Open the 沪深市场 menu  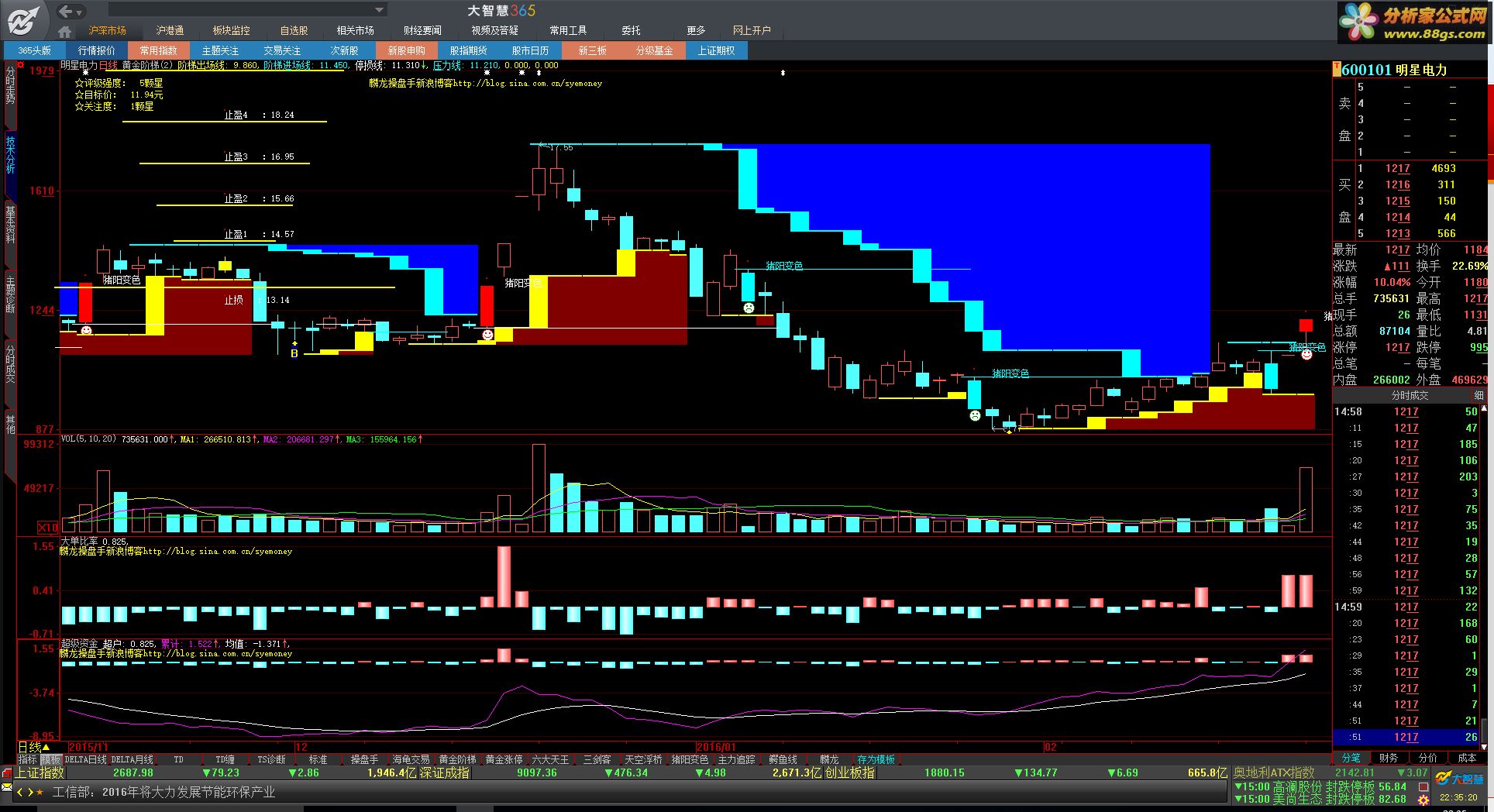point(107,30)
